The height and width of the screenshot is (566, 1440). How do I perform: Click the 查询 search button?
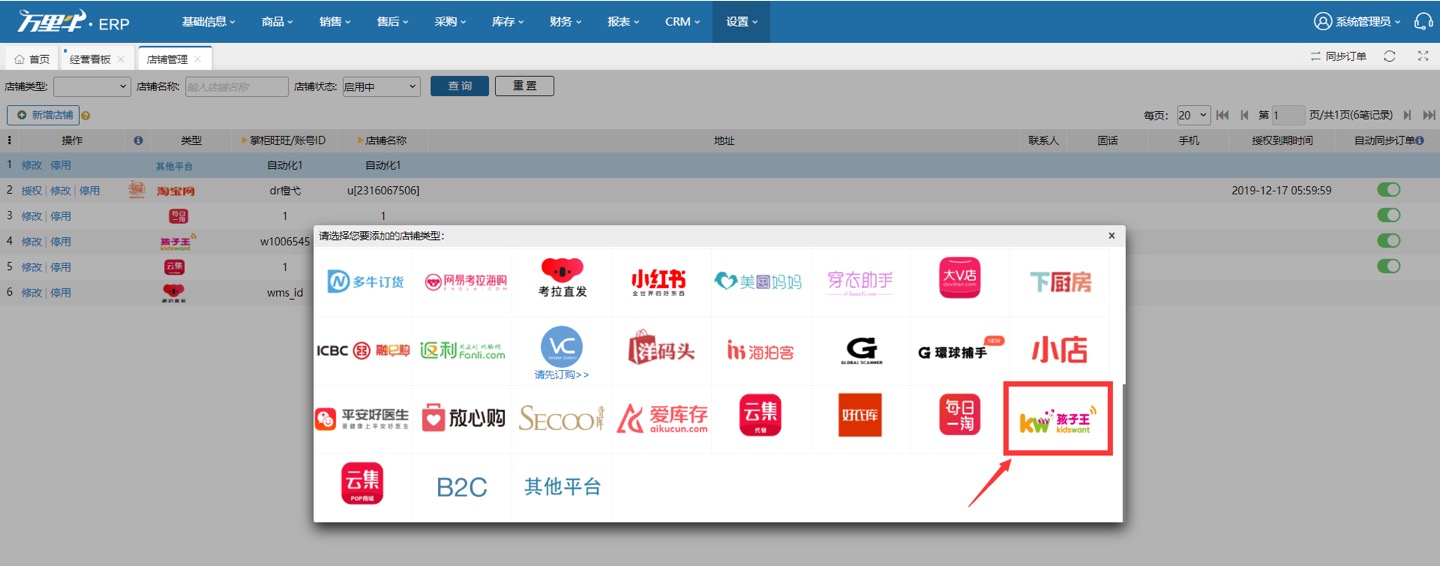[459, 87]
